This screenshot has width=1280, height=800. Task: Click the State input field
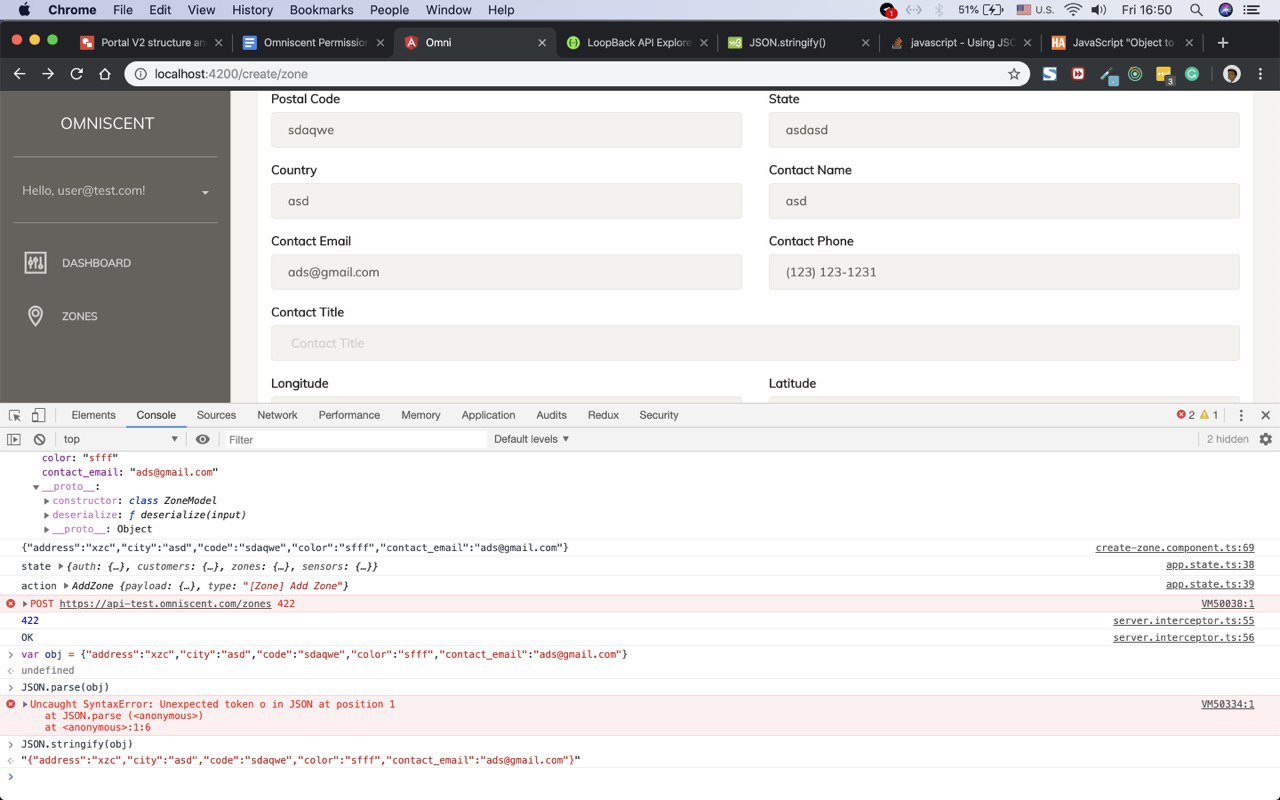point(1004,130)
